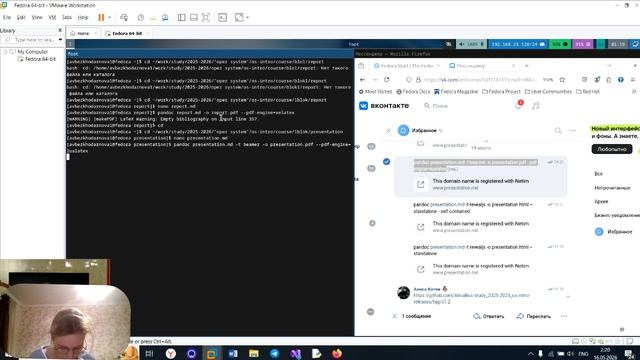Click the stretch guest display icon
Screen dimensions: 640x360
[x=239, y=18]
